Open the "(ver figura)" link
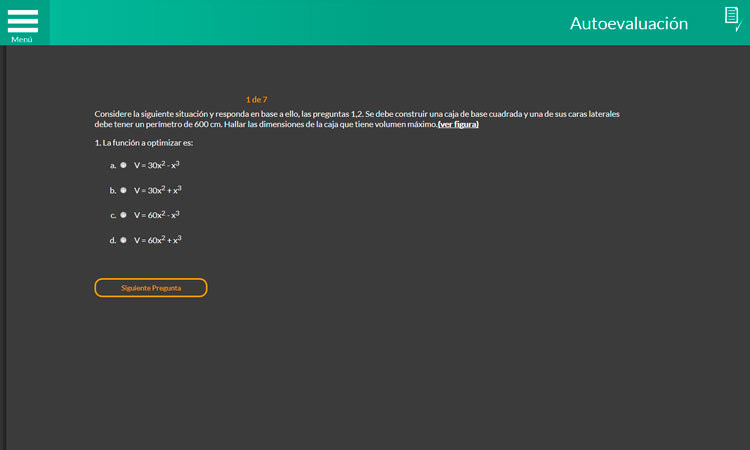 coord(458,125)
